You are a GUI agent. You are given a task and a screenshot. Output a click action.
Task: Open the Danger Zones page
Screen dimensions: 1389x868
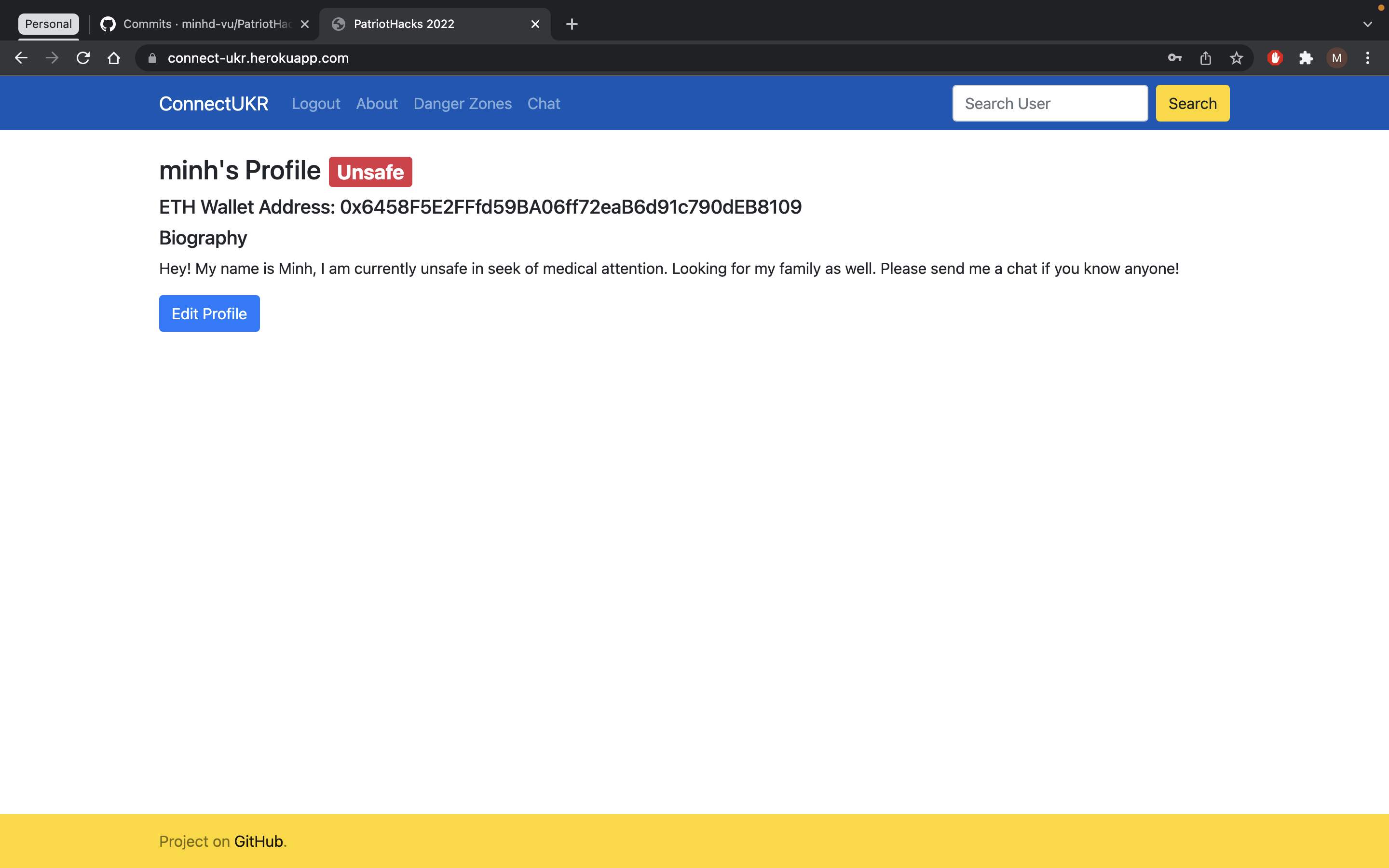(x=462, y=103)
